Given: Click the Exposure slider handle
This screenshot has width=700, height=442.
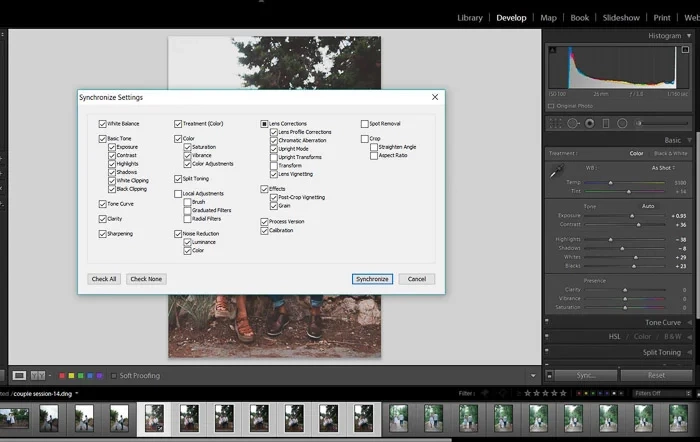Looking at the screenshot, I should (632, 215).
